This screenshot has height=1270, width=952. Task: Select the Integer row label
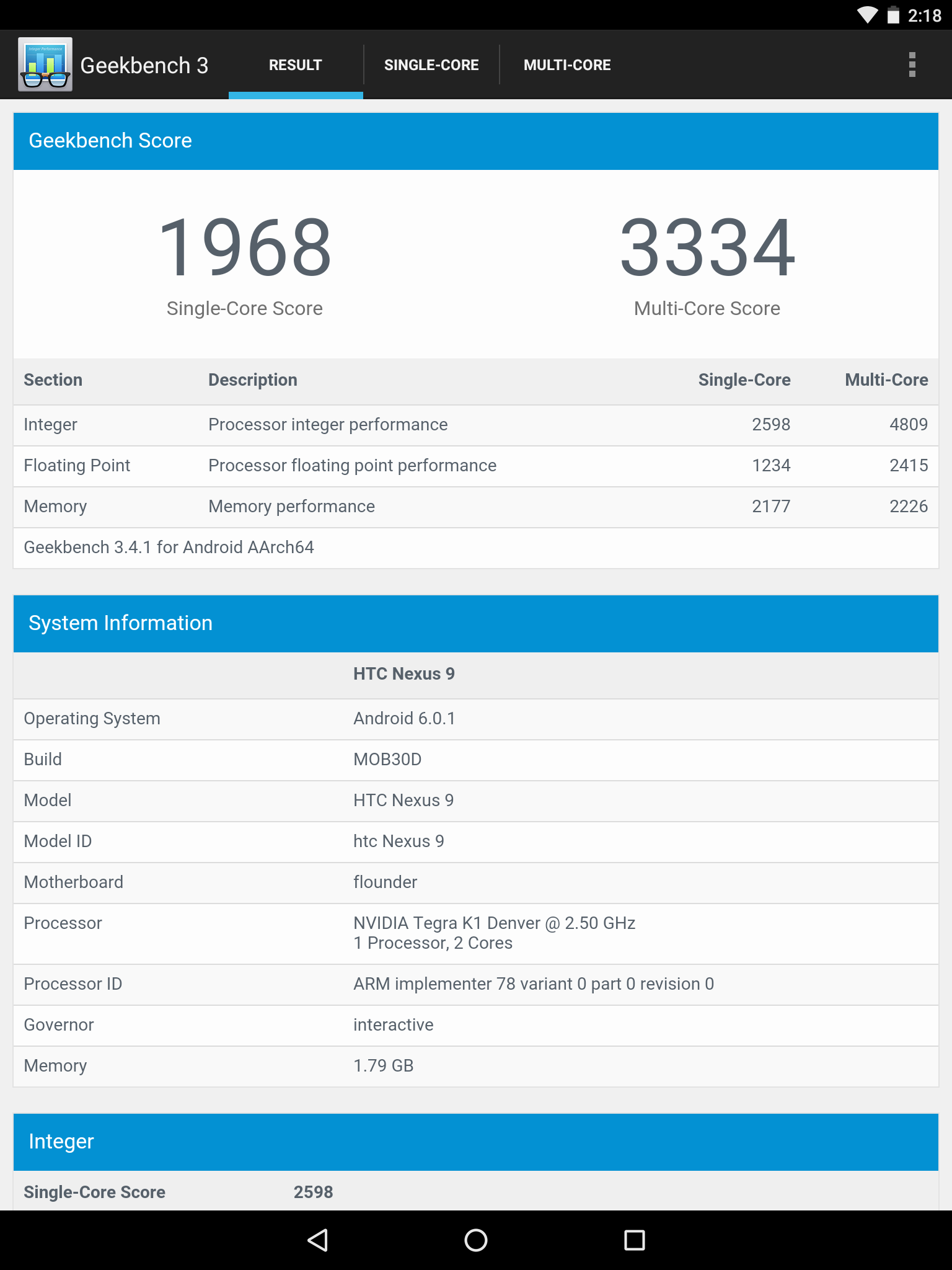[x=50, y=425]
